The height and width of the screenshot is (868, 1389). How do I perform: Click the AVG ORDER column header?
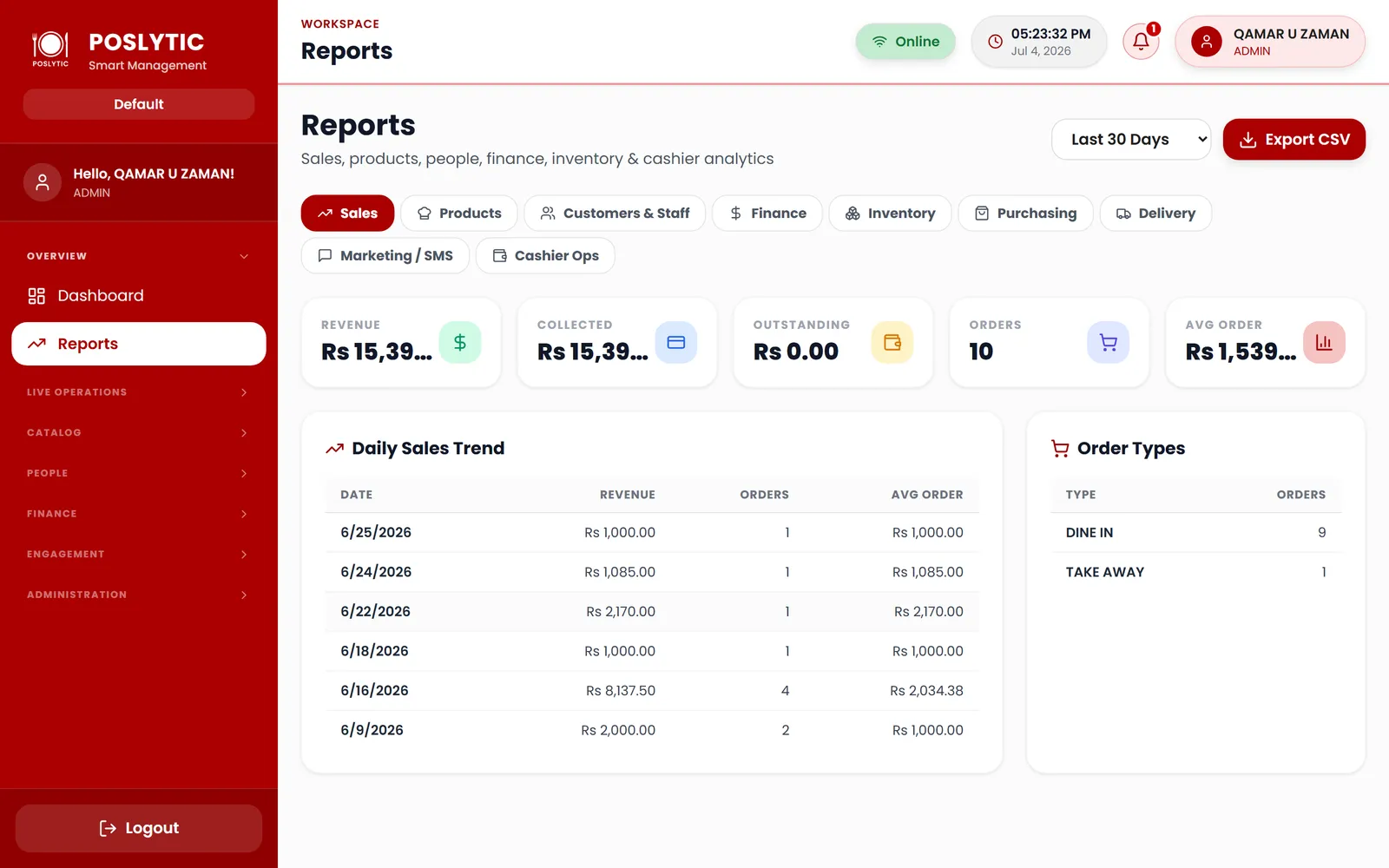(927, 495)
